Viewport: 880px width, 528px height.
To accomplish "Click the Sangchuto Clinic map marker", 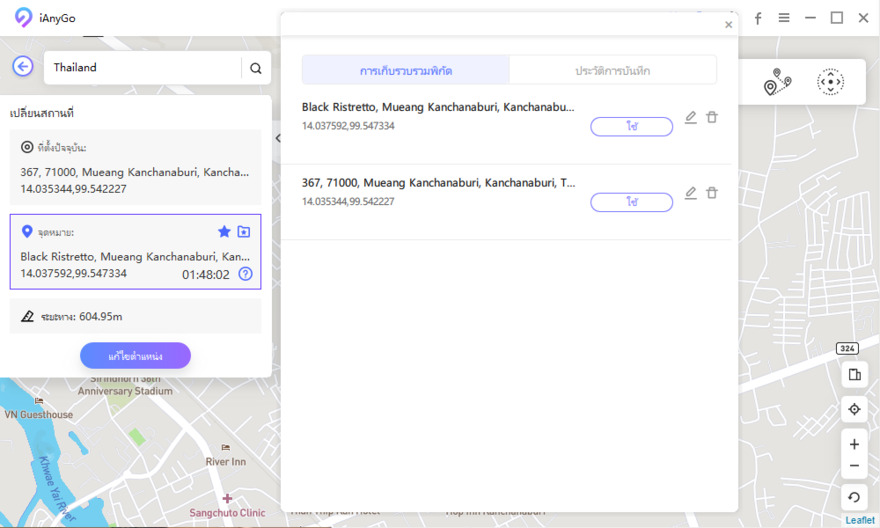I will [227, 498].
